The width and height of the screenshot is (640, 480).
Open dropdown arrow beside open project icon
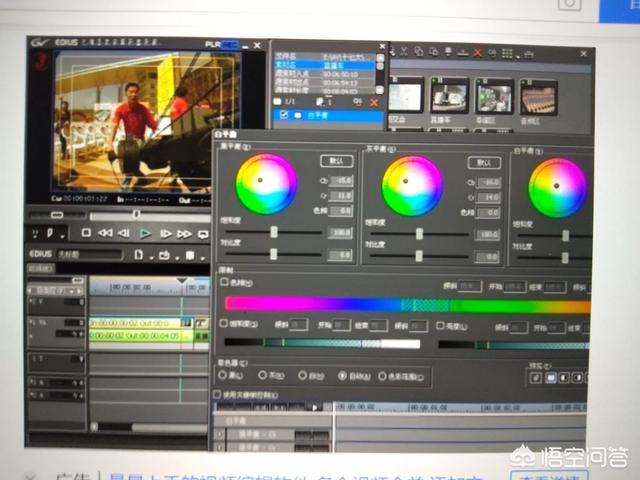pyautogui.click(x=177, y=258)
